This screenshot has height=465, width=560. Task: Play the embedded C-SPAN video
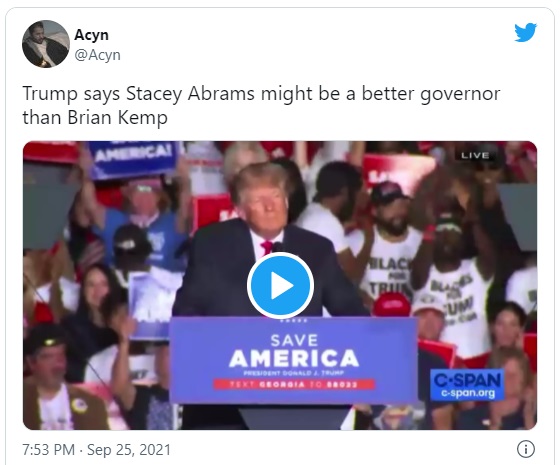pyautogui.click(x=280, y=285)
